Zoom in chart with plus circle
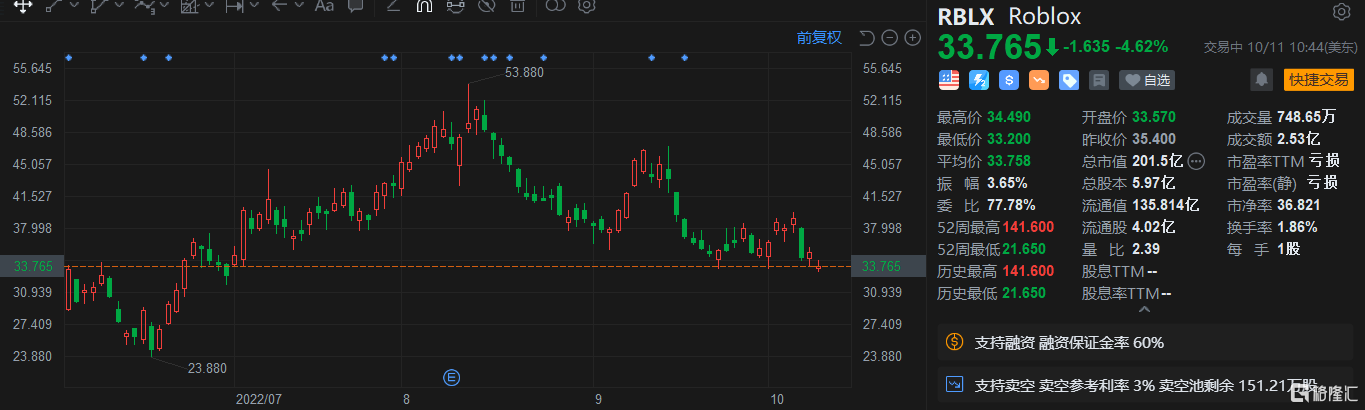This screenshot has width=1365, height=410. 912,38
